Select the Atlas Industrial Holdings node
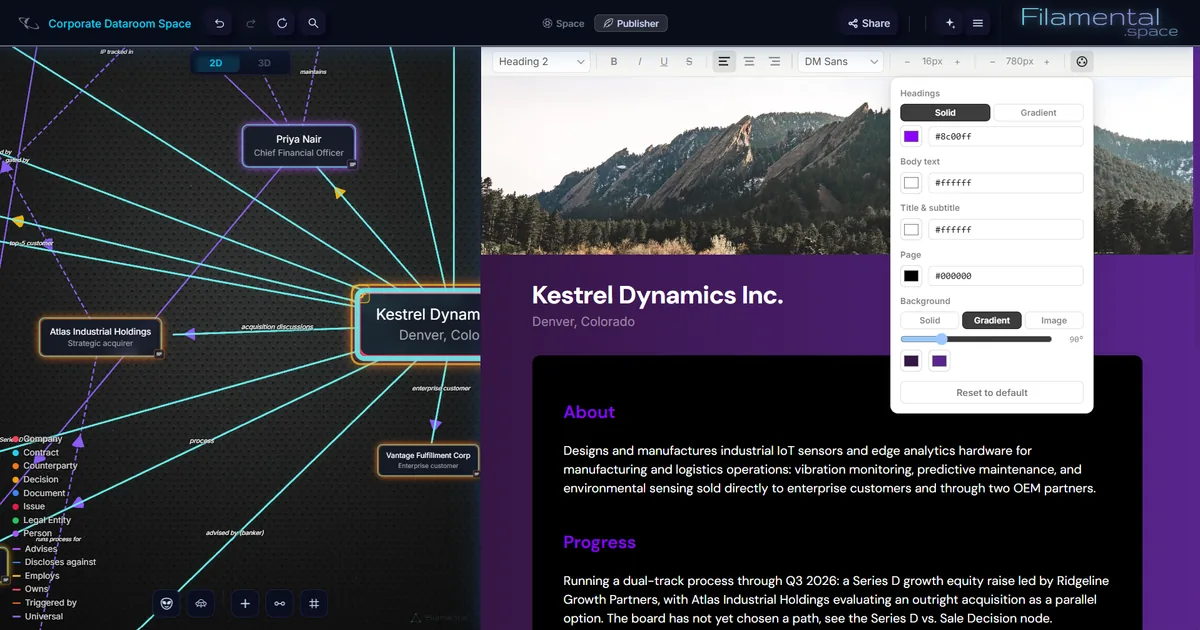 [100, 337]
